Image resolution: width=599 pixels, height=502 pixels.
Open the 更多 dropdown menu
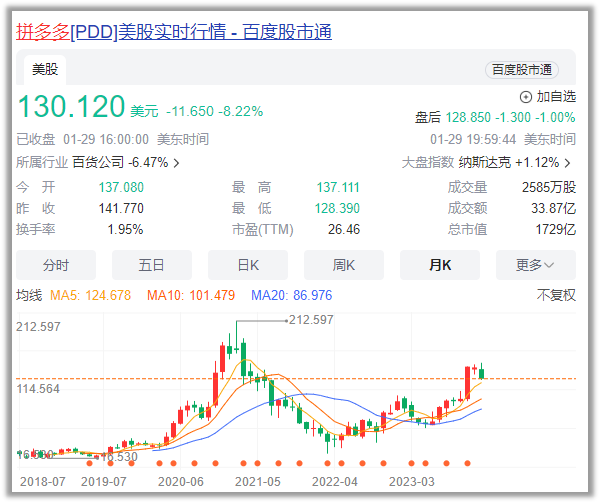(x=536, y=265)
